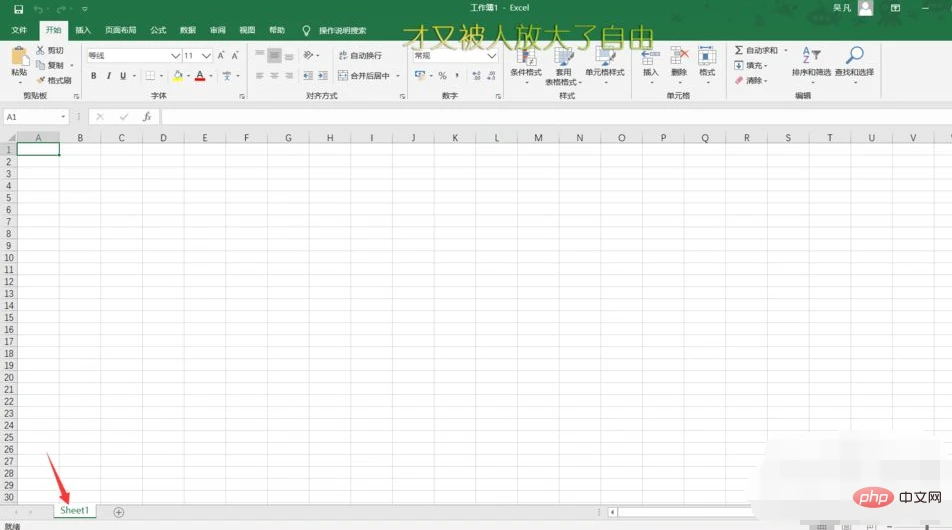Click the red font color button

point(199,76)
